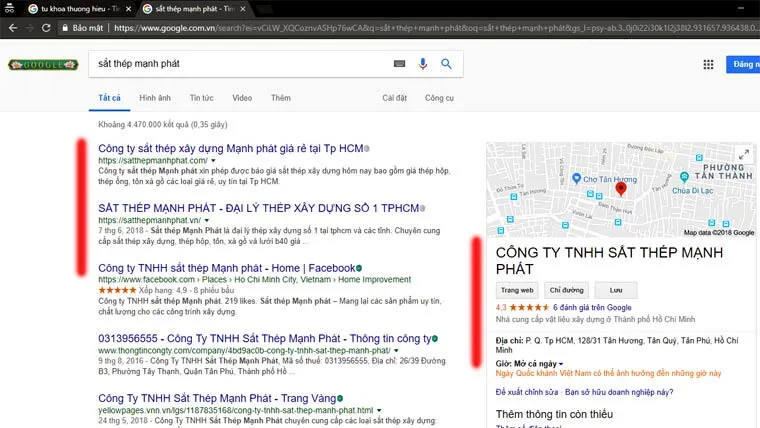Click the Chợ Tân Hương map marker
The width and height of the screenshot is (760, 428).
click(x=576, y=178)
